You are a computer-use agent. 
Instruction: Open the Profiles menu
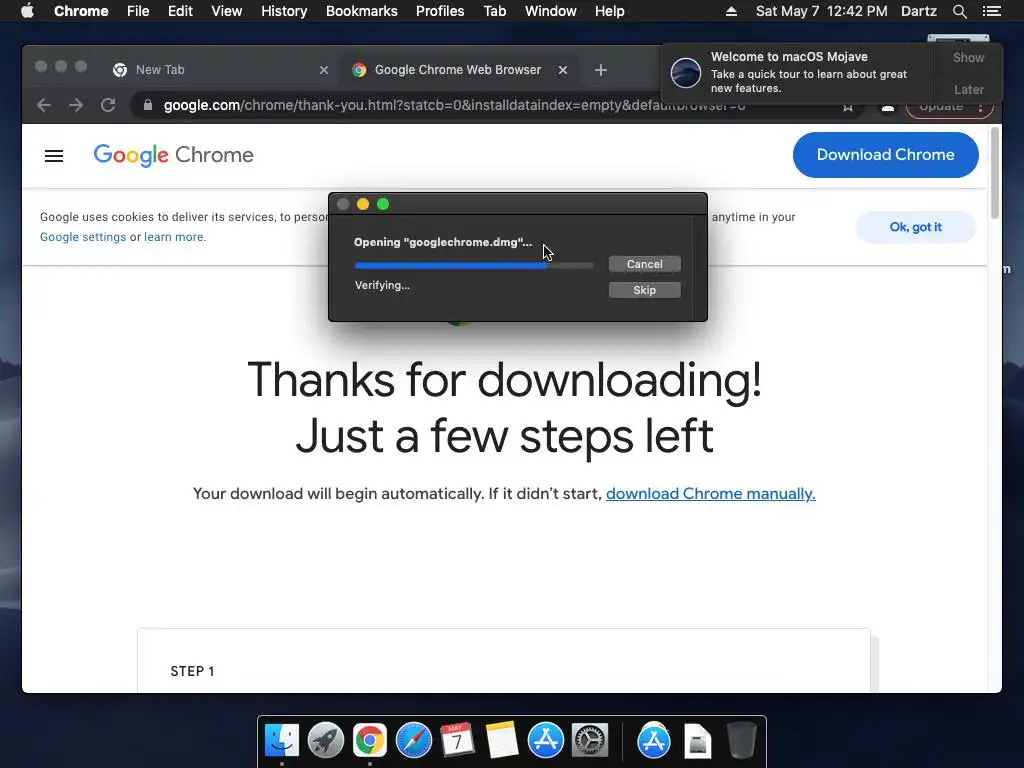(x=440, y=11)
